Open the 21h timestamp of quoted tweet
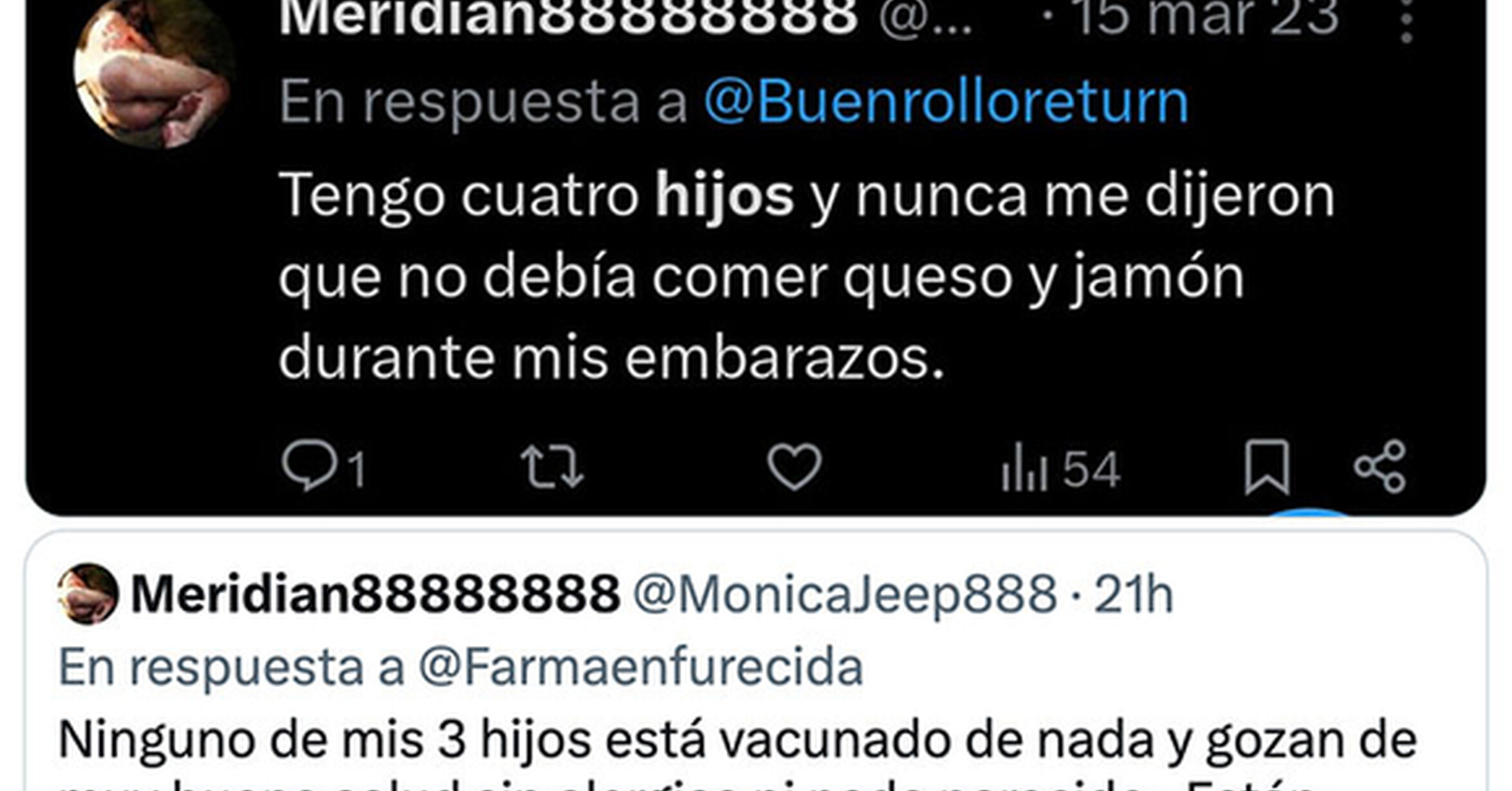Viewport: 1512px width, 791px height. pyautogui.click(x=1134, y=594)
